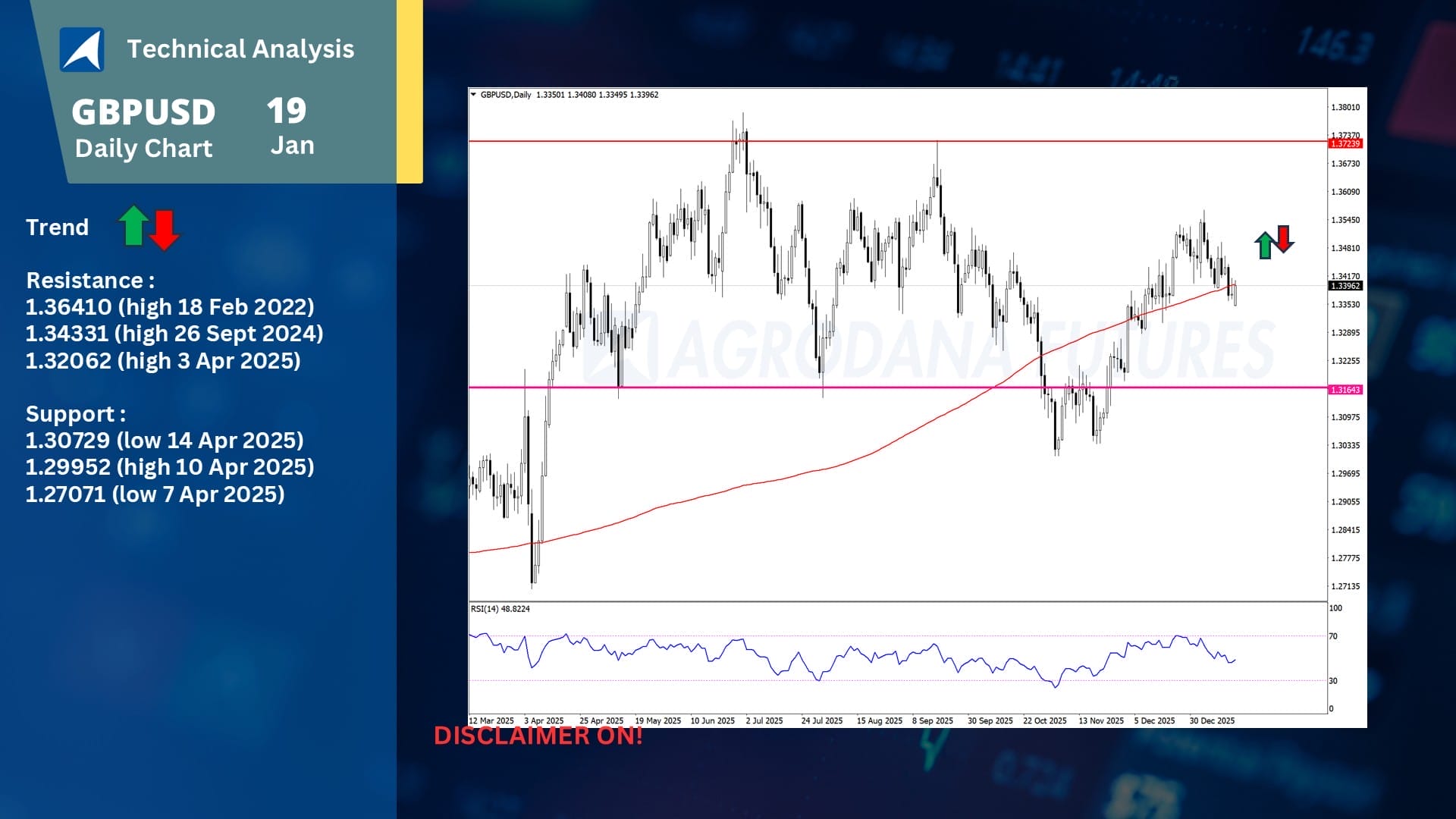Click green up arrow beside Trend label
Viewport: 1456px width, 819px height.
133,226
